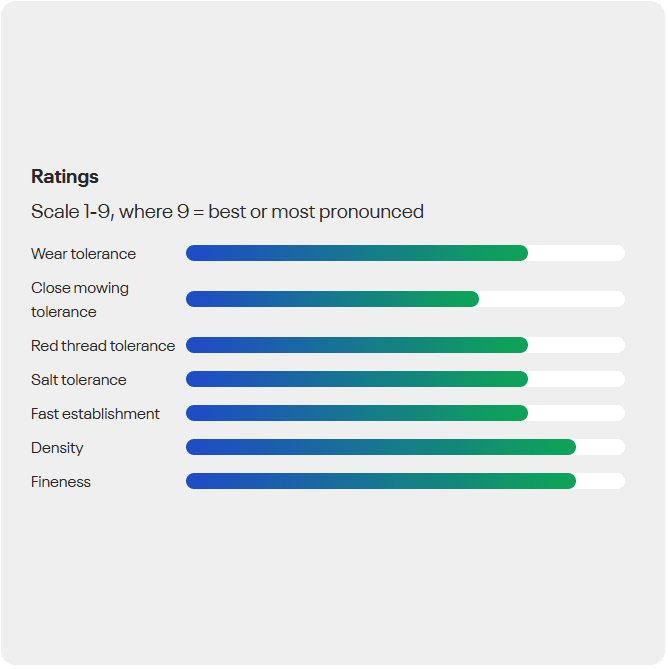Click the Density rating bar
This screenshot has width=668, height=669.
pos(405,447)
